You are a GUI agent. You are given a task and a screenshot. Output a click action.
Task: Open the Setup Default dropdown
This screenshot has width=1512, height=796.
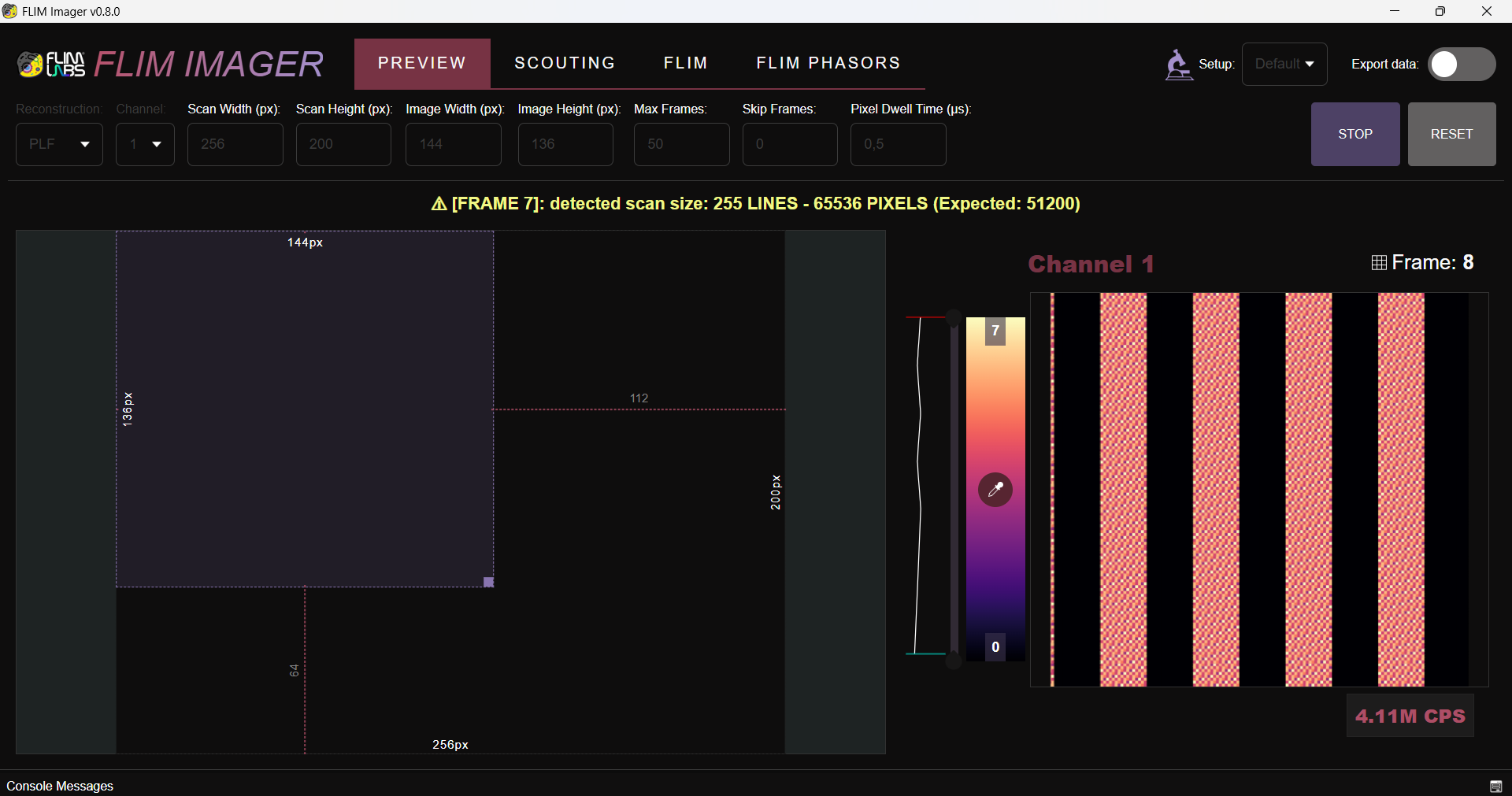(x=1284, y=64)
